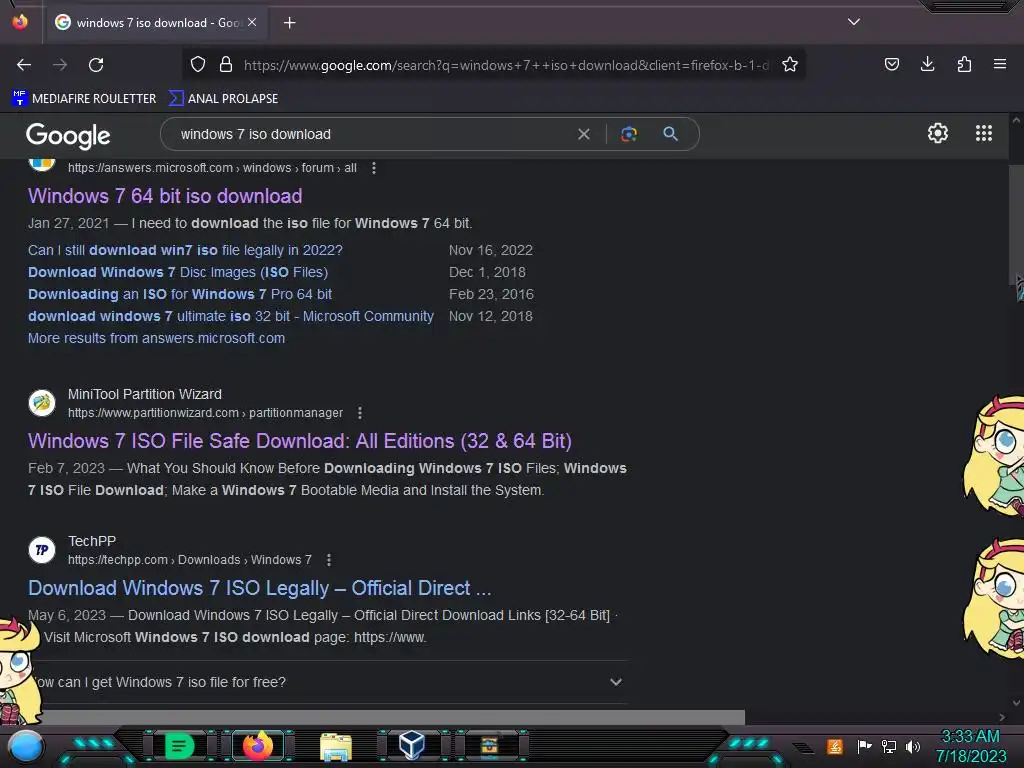The height and width of the screenshot is (768, 1024).
Task: Open Can I still download win7 iso link
Action: pos(185,250)
